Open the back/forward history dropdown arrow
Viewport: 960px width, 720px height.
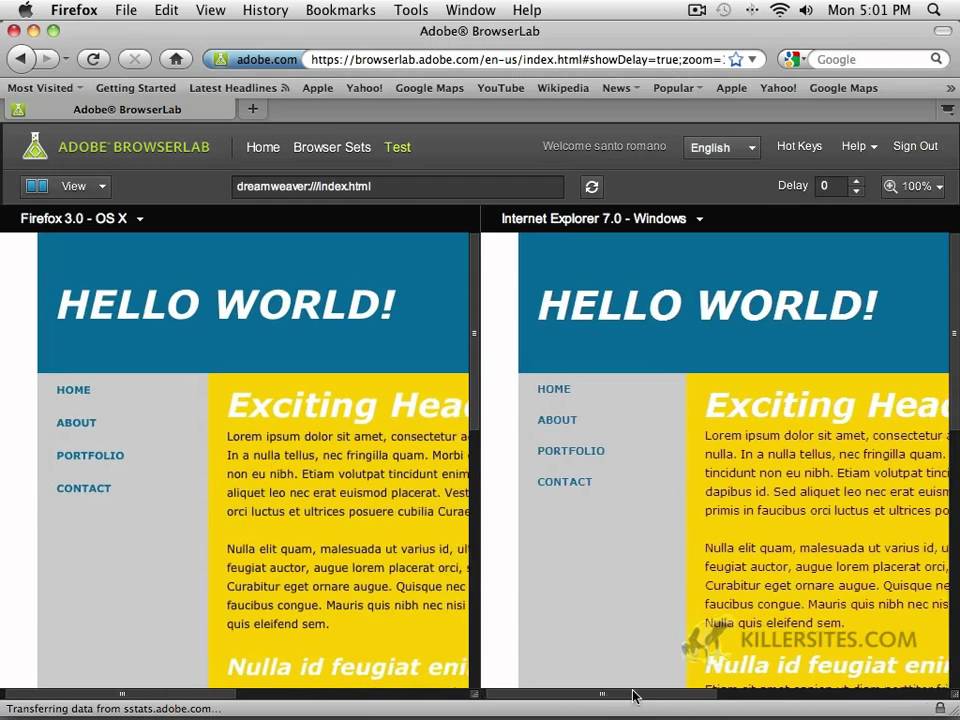(x=66, y=59)
